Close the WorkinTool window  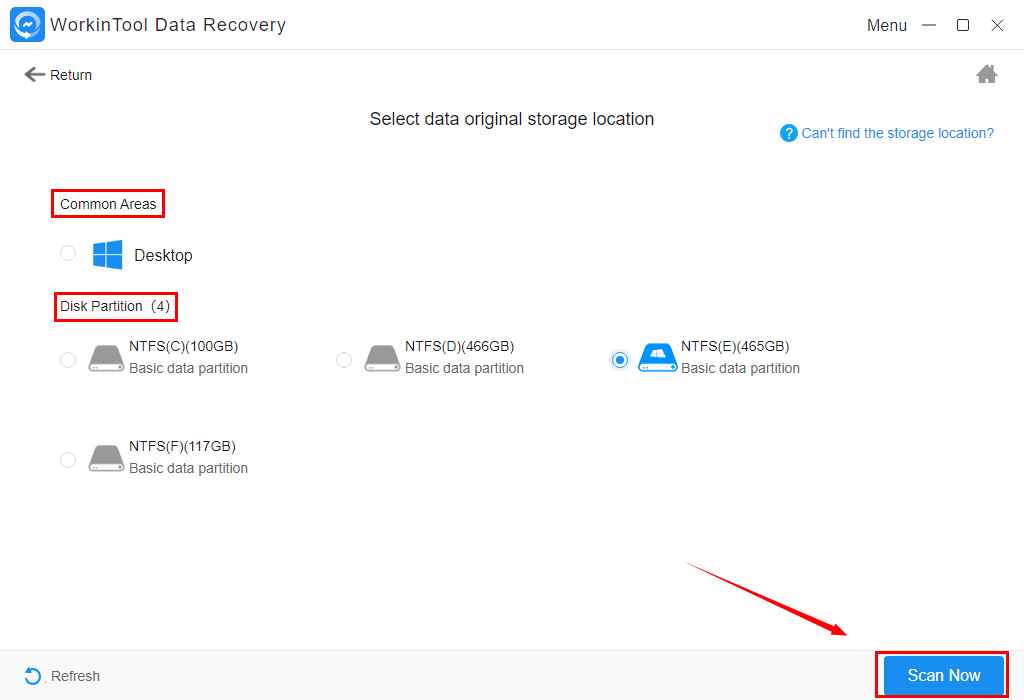point(997,25)
